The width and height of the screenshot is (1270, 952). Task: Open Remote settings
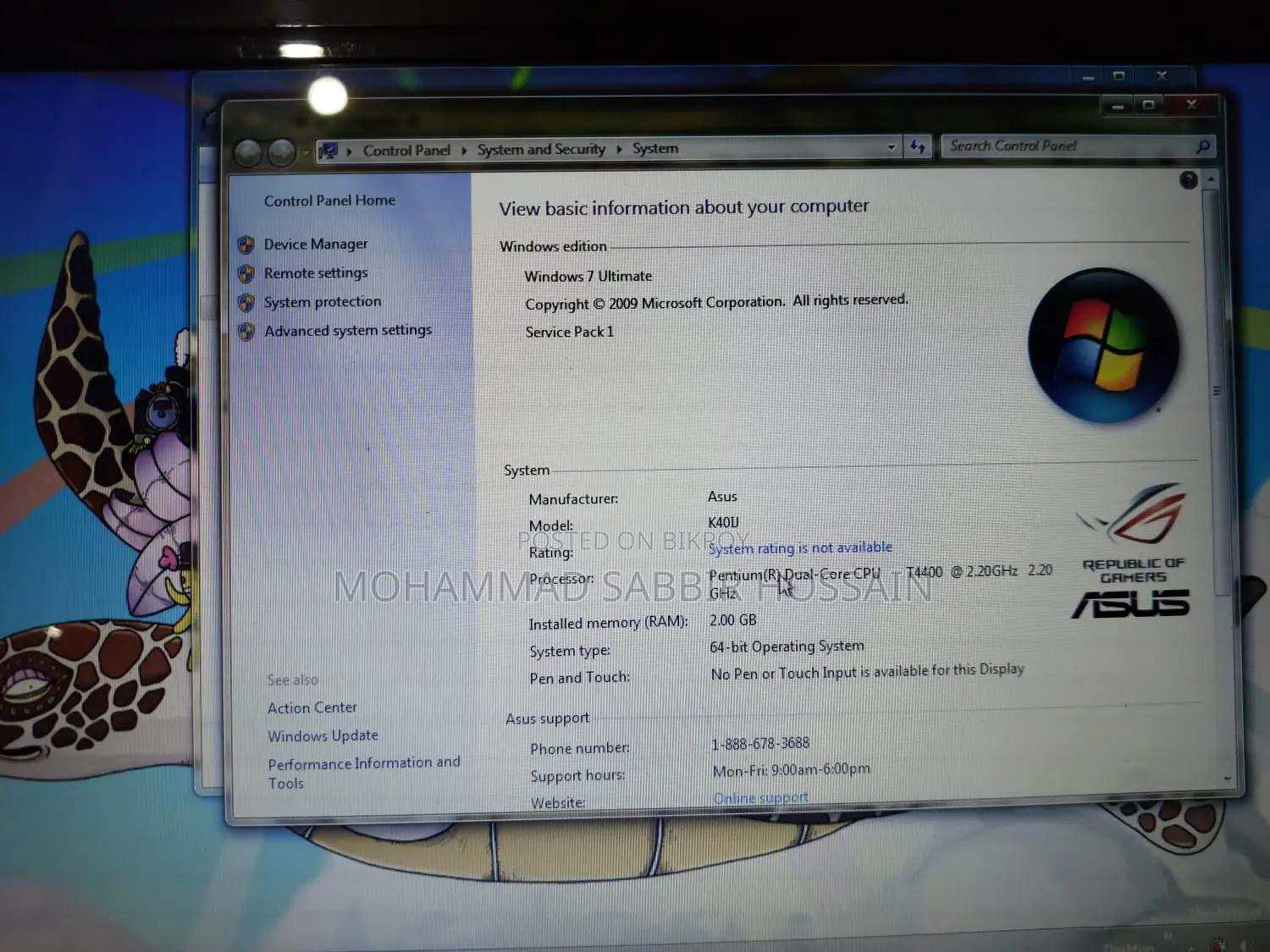tap(316, 273)
